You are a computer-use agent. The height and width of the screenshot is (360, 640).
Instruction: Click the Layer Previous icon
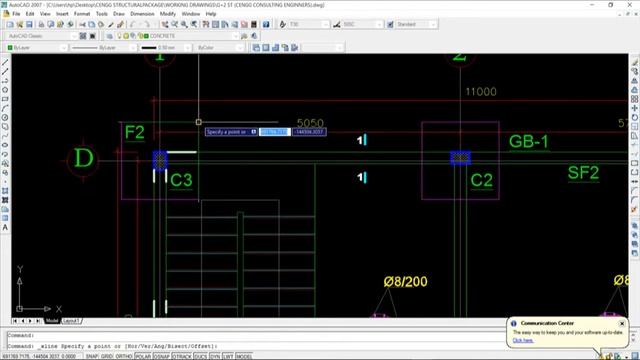point(254,36)
